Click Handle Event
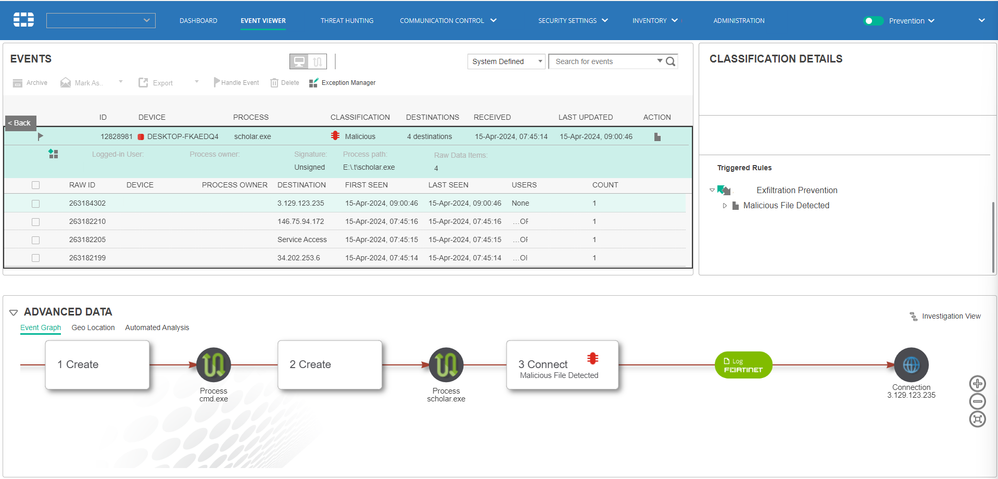998x479 pixels. 235,83
